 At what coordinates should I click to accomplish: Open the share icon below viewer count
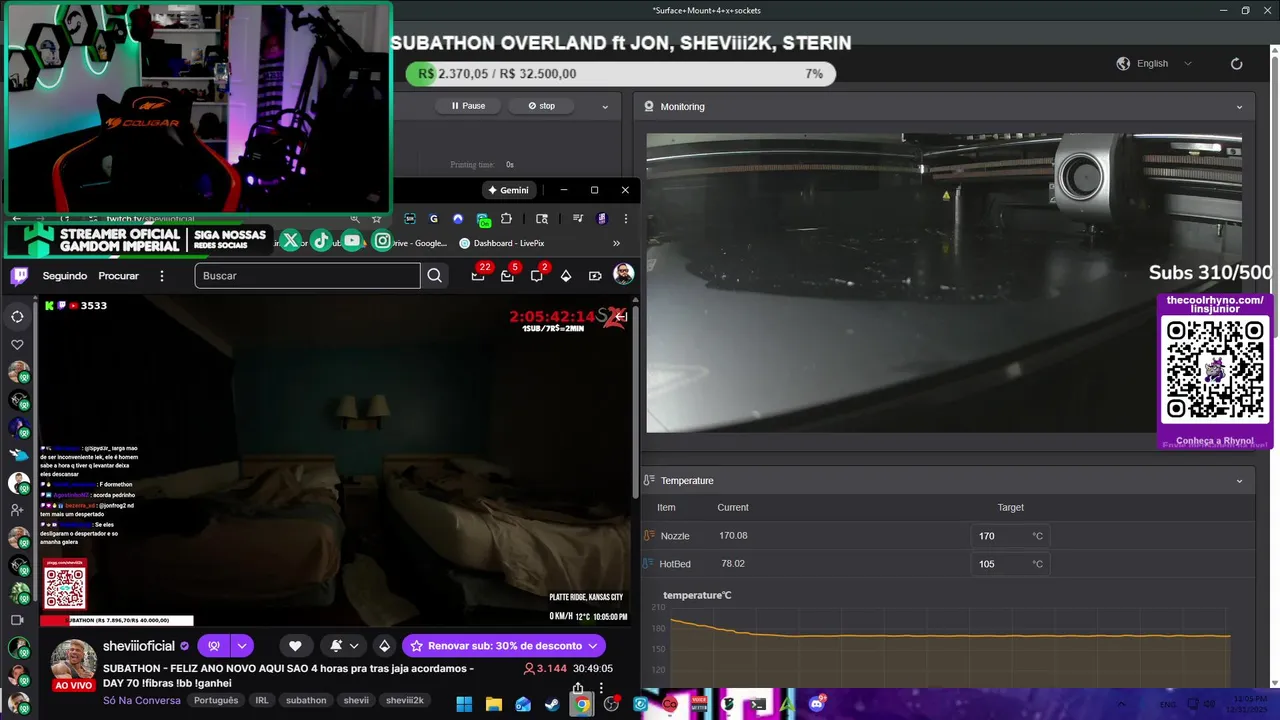coord(578,688)
